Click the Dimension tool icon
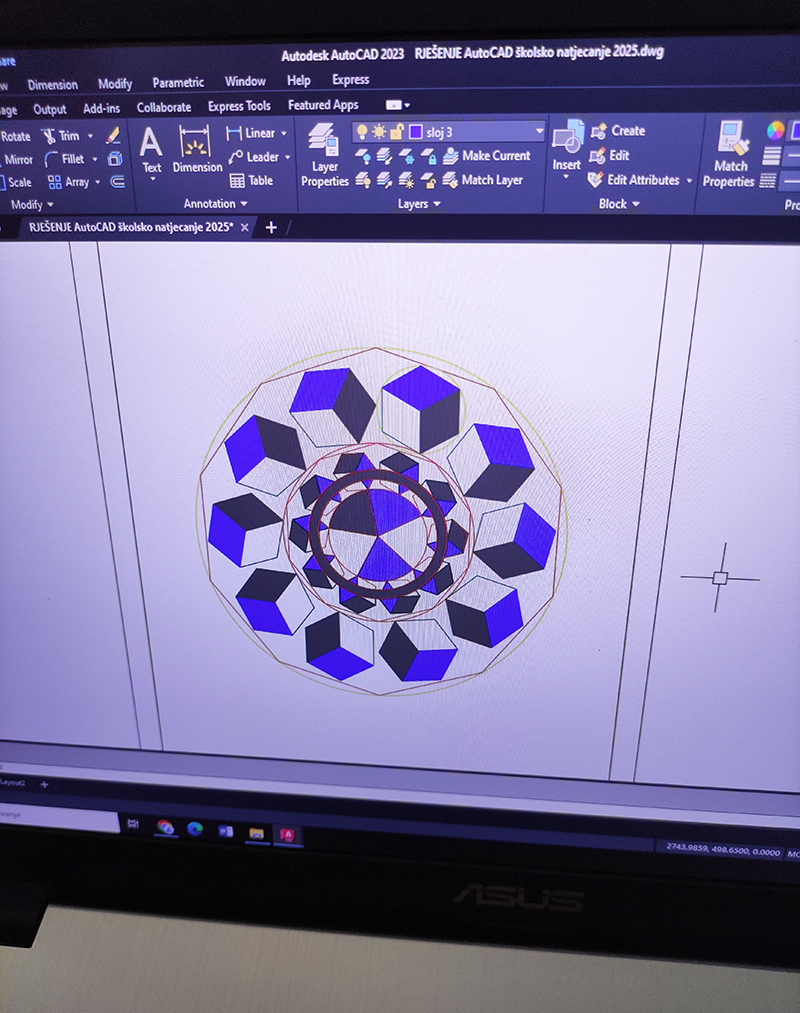Image resolution: width=800 pixels, height=1013 pixels. click(x=196, y=148)
